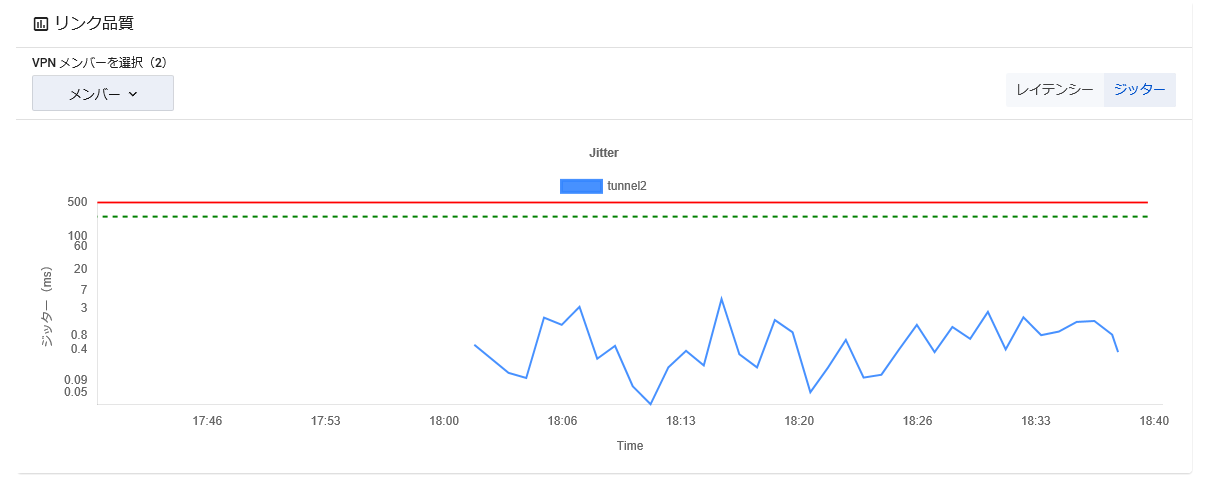Click the link quality chart icon in header

pos(41,23)
